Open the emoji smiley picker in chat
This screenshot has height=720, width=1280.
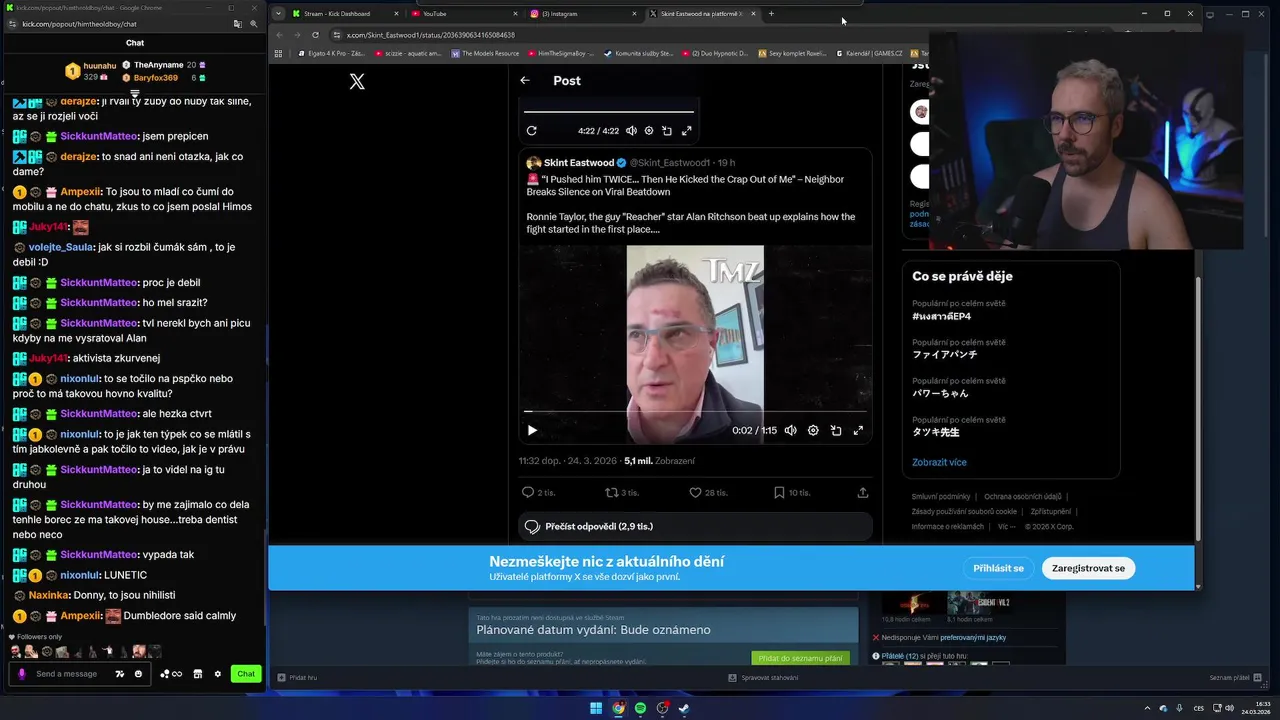coord(138,674)
